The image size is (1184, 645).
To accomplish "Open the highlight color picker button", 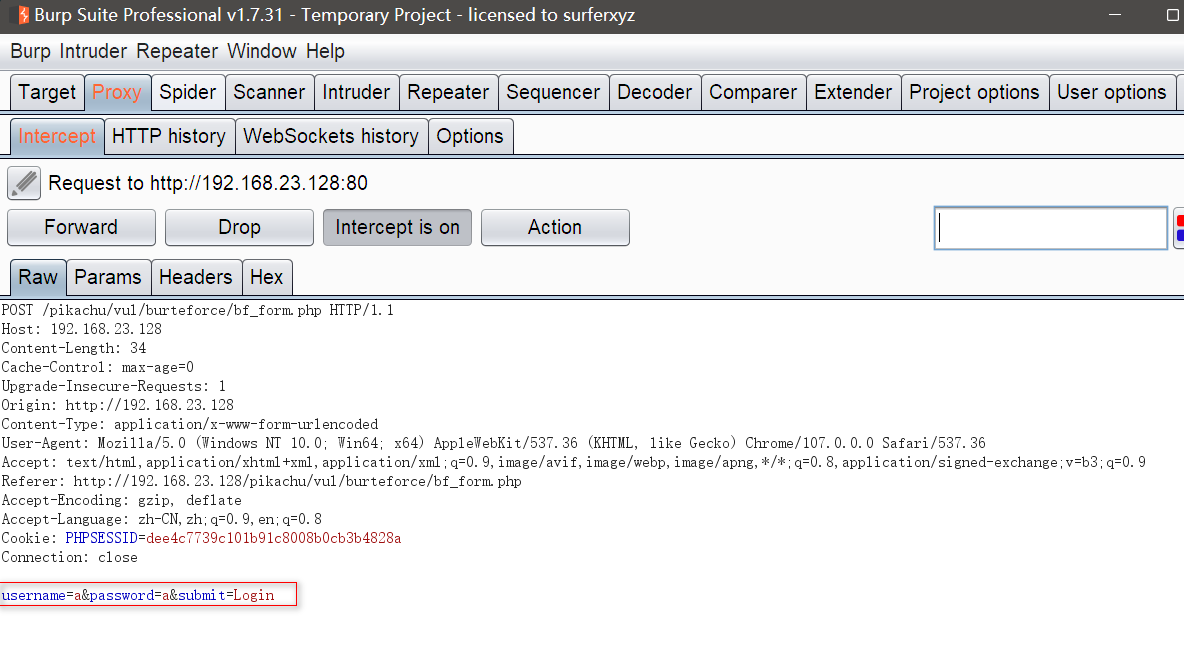I will click(x=1179, y=228).
